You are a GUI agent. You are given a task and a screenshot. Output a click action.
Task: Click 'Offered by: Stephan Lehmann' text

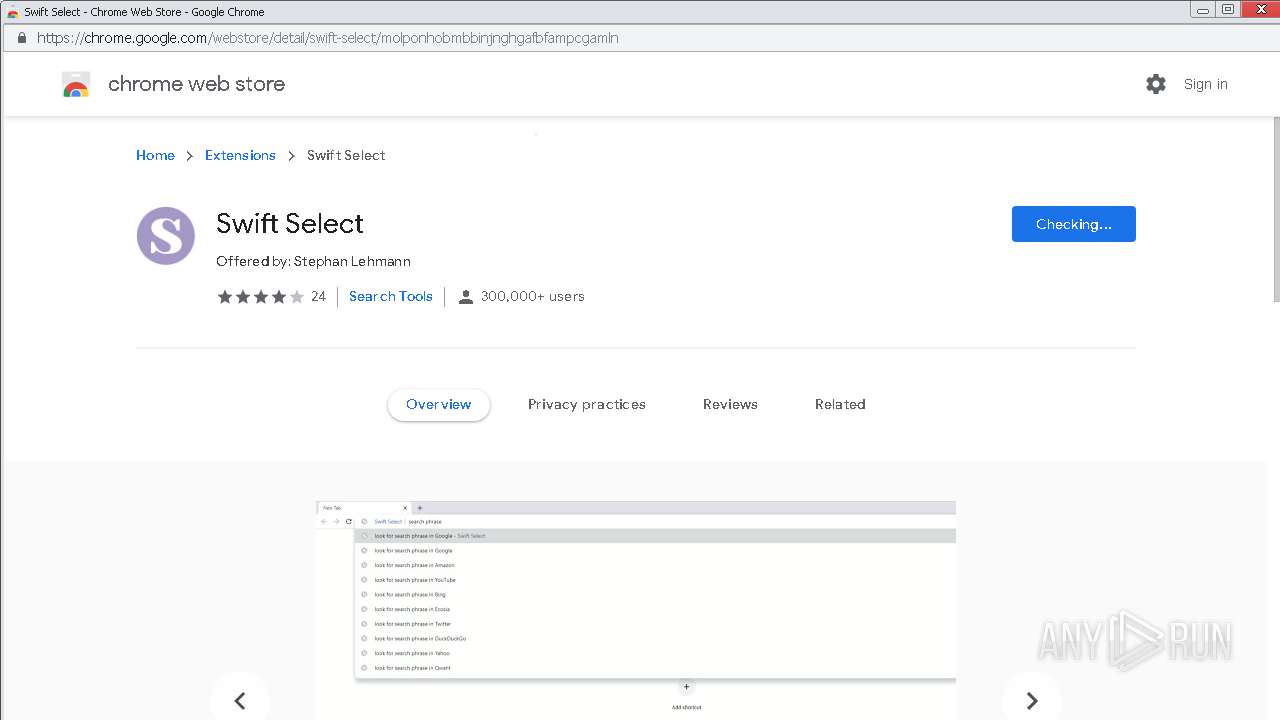(313, 261)
